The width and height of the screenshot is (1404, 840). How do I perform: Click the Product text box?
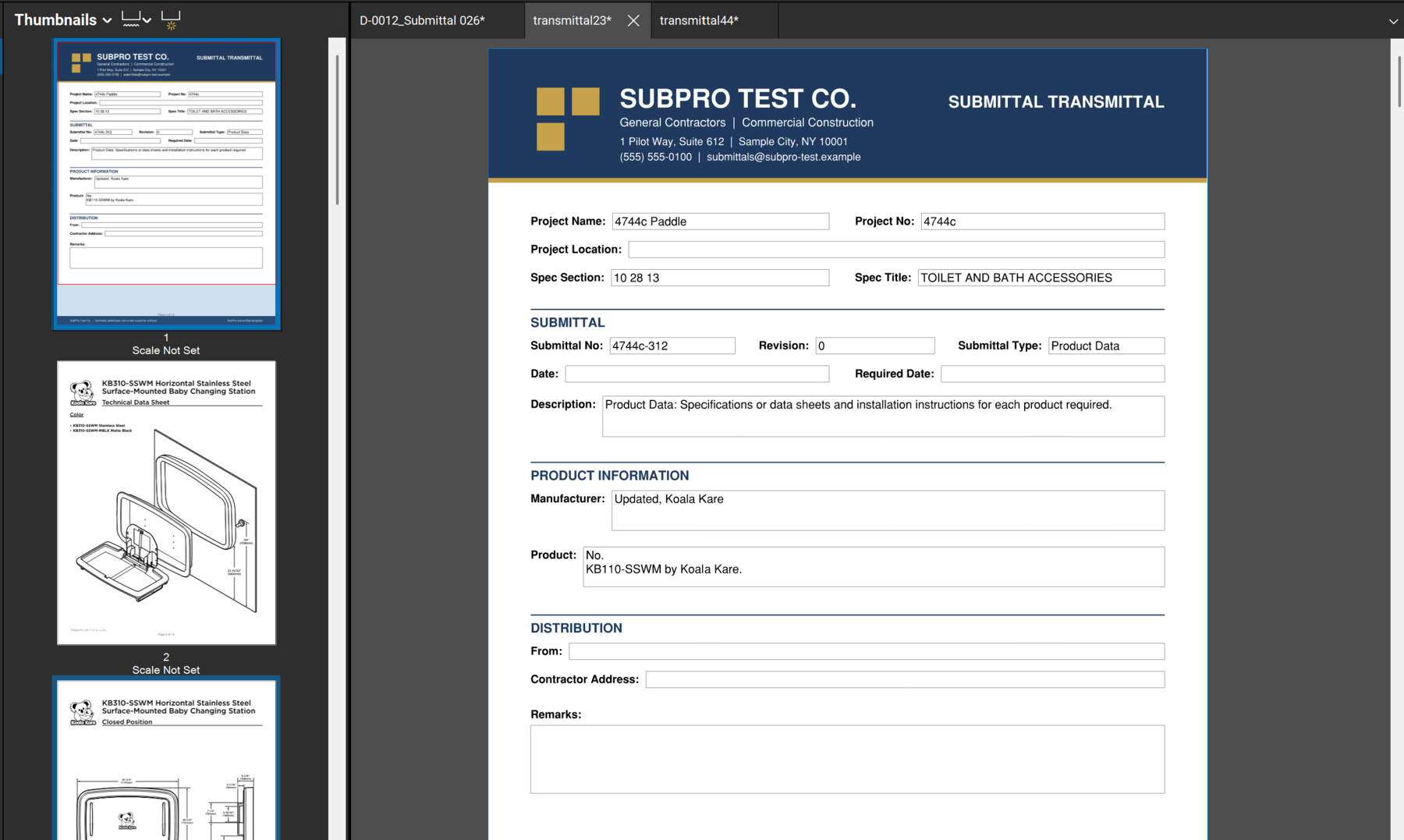click(x=874, y=567)
